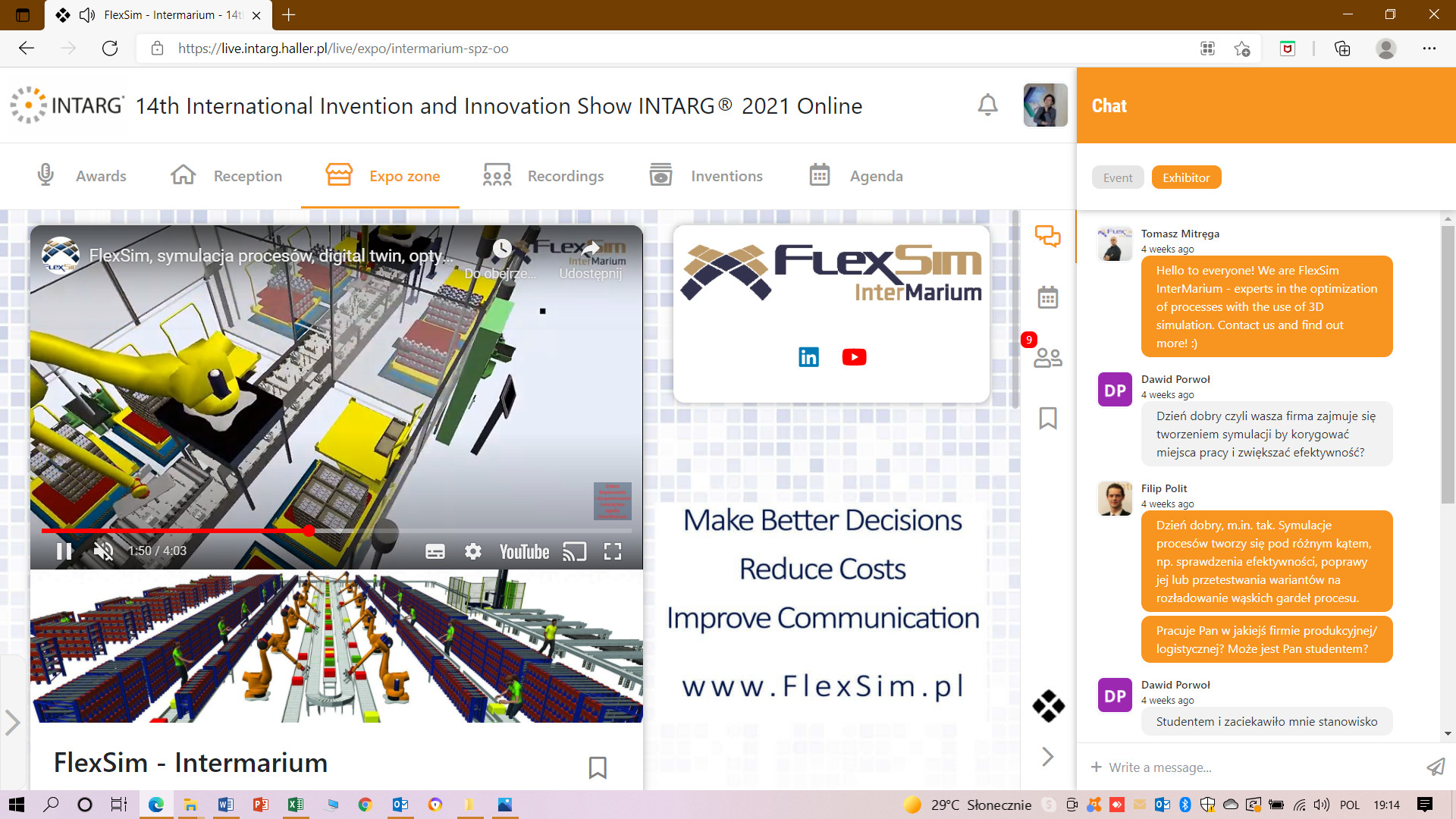
Task: Click the video Share arrow
Action: coord(591,249)
